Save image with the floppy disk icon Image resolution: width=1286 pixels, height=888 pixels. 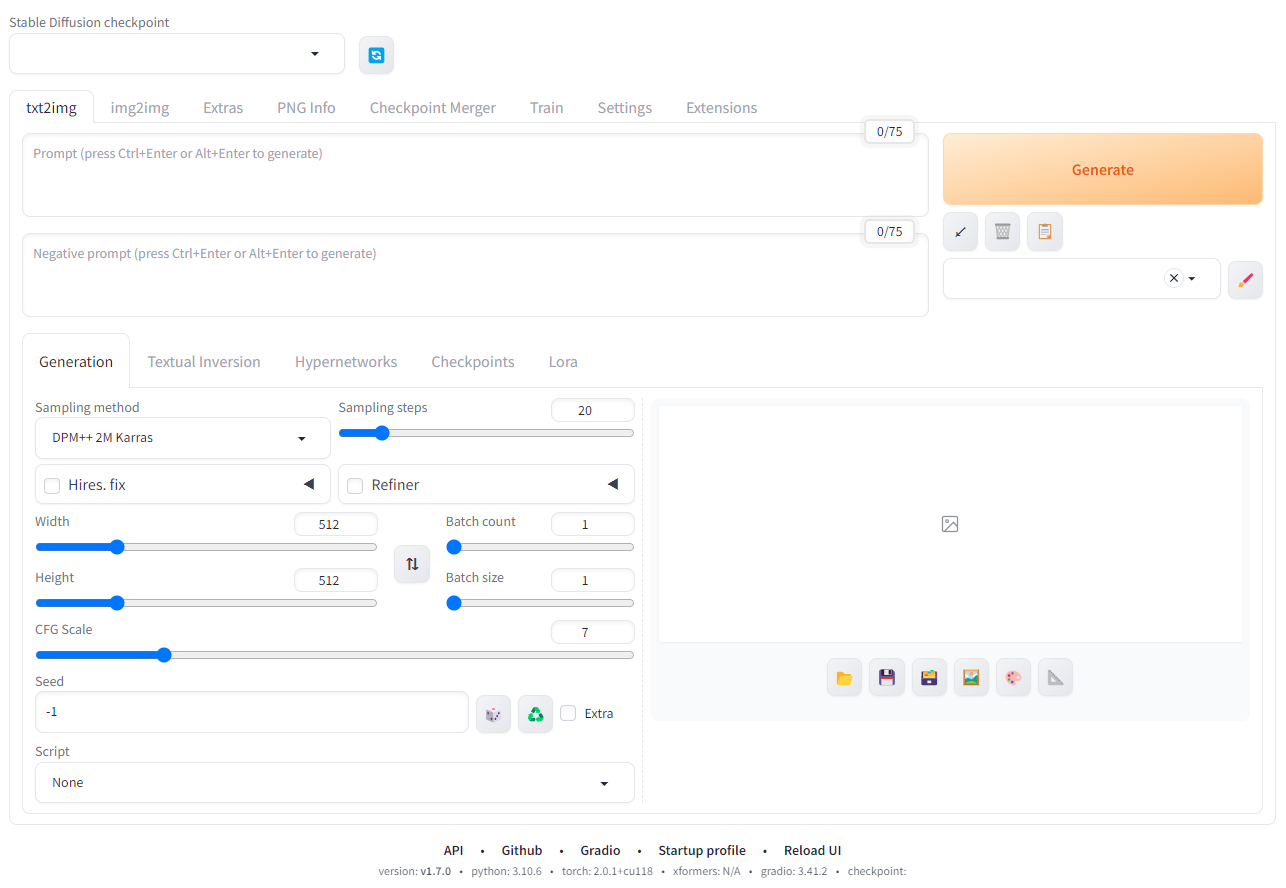point(886,678)
